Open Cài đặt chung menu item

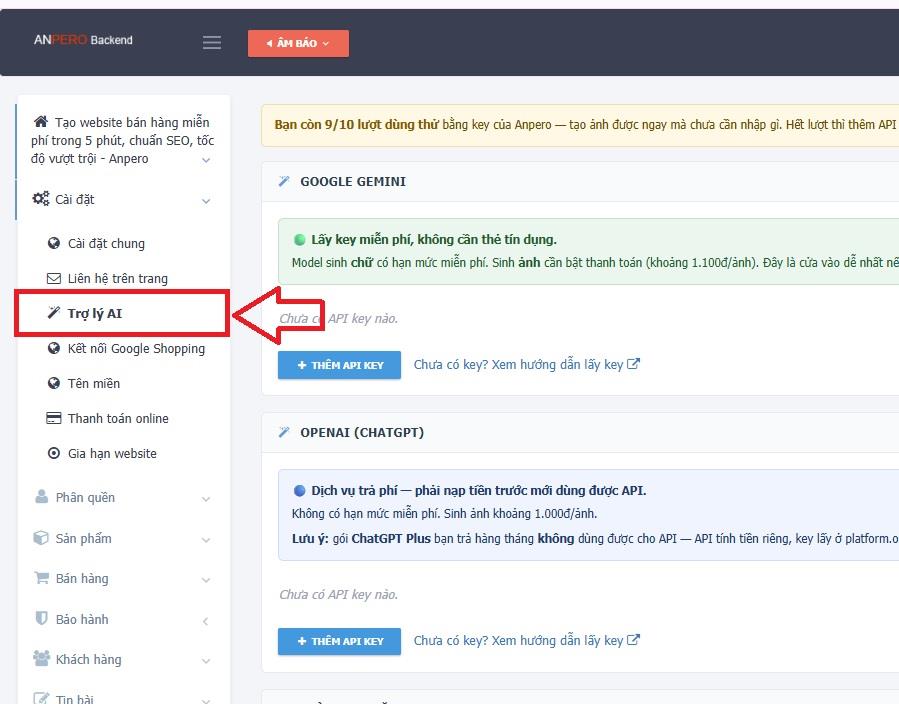106,244
